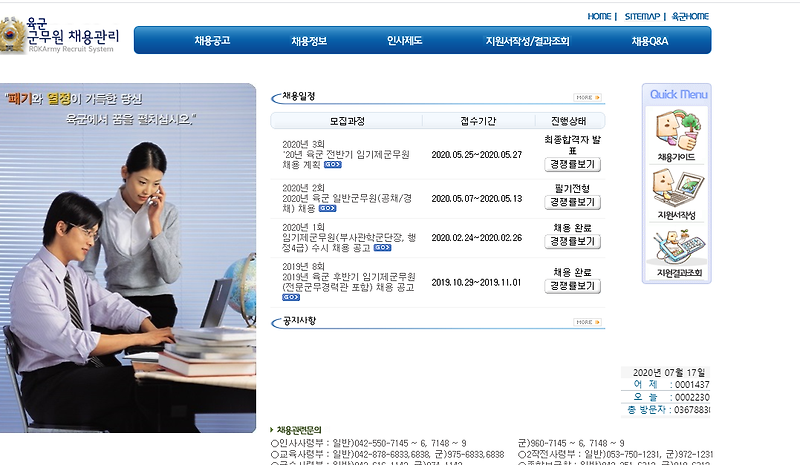This screenshot has width=800, height=465.
Task: Click the 최종합격자 발표 status text
Action: click(x=572, y=145)
